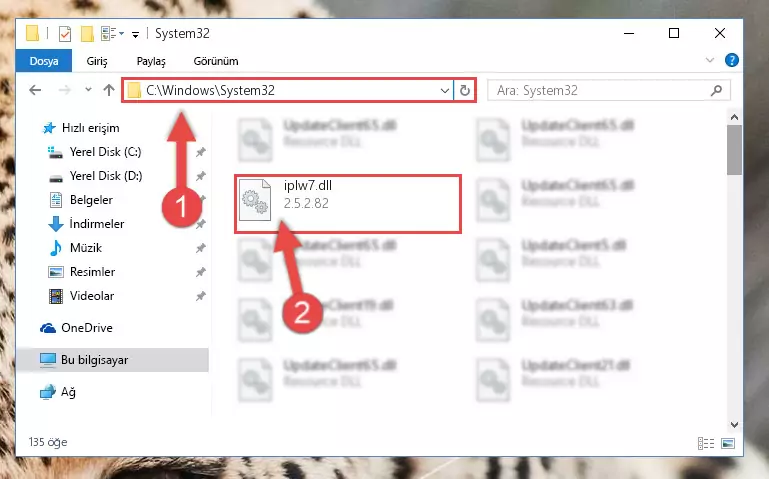
Task: Open the Dosya menu tab
Action: click(x=44, y=61)
